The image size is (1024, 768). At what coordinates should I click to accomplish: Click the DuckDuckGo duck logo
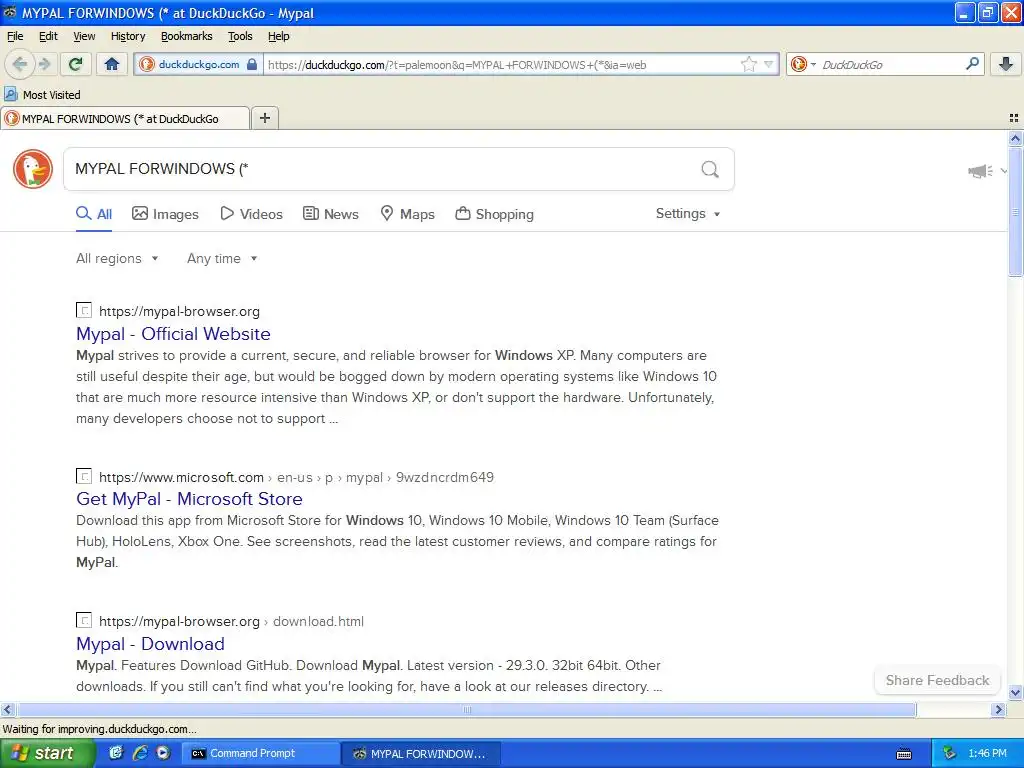[33, 169]
